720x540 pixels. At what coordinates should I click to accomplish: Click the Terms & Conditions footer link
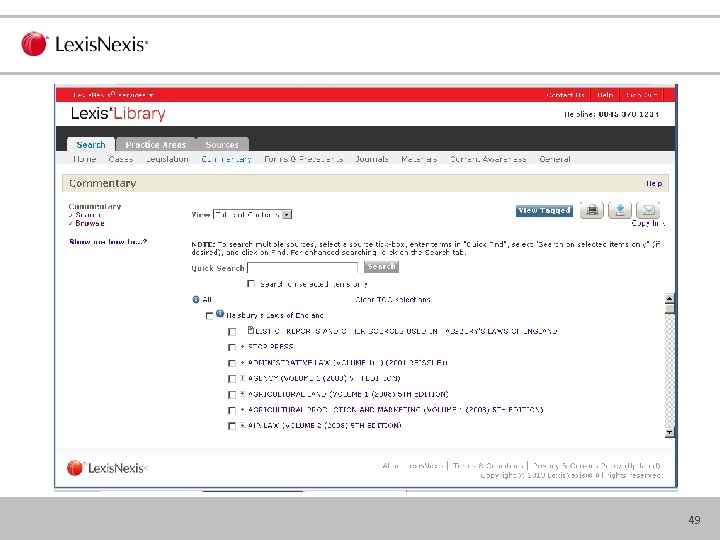tap(488, 466)
